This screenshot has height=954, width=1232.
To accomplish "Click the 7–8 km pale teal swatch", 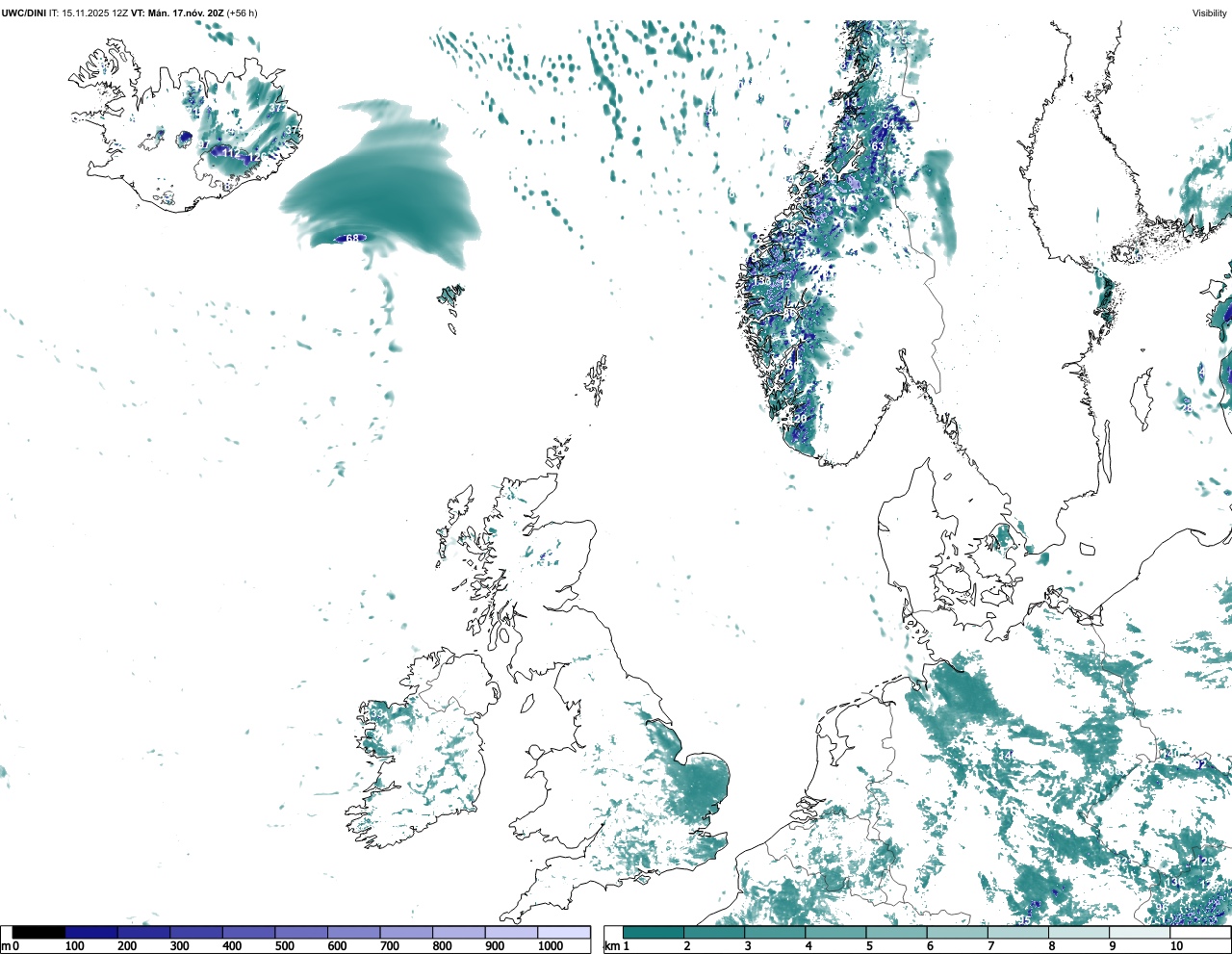I will point(1018,933).
